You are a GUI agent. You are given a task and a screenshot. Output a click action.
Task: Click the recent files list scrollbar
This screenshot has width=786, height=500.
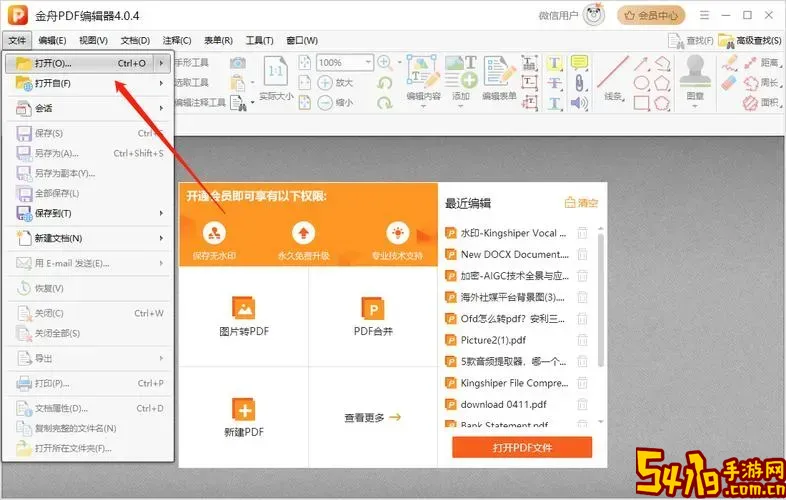click(x=601, y=300)
